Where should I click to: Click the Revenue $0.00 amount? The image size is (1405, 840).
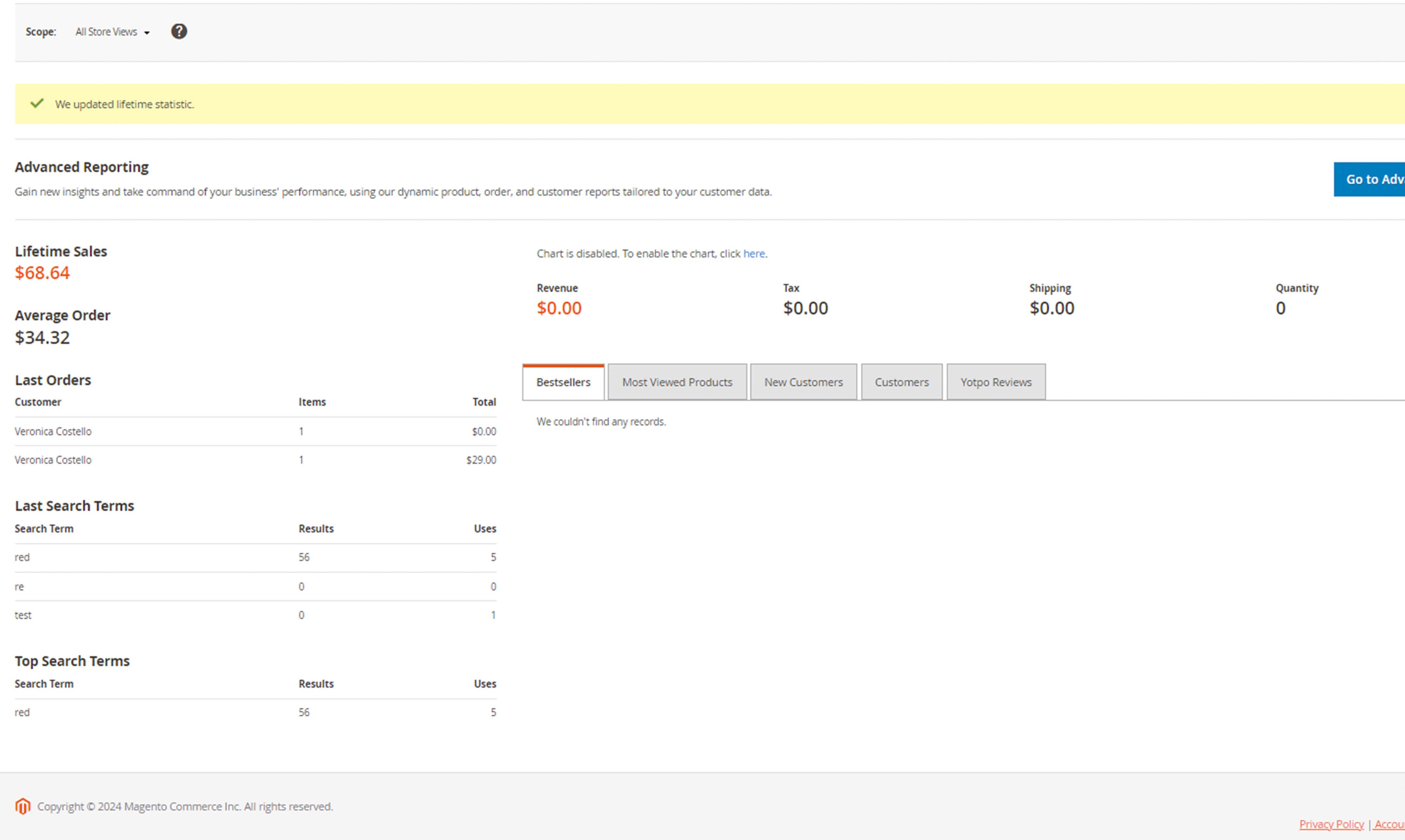coord(559,308)
